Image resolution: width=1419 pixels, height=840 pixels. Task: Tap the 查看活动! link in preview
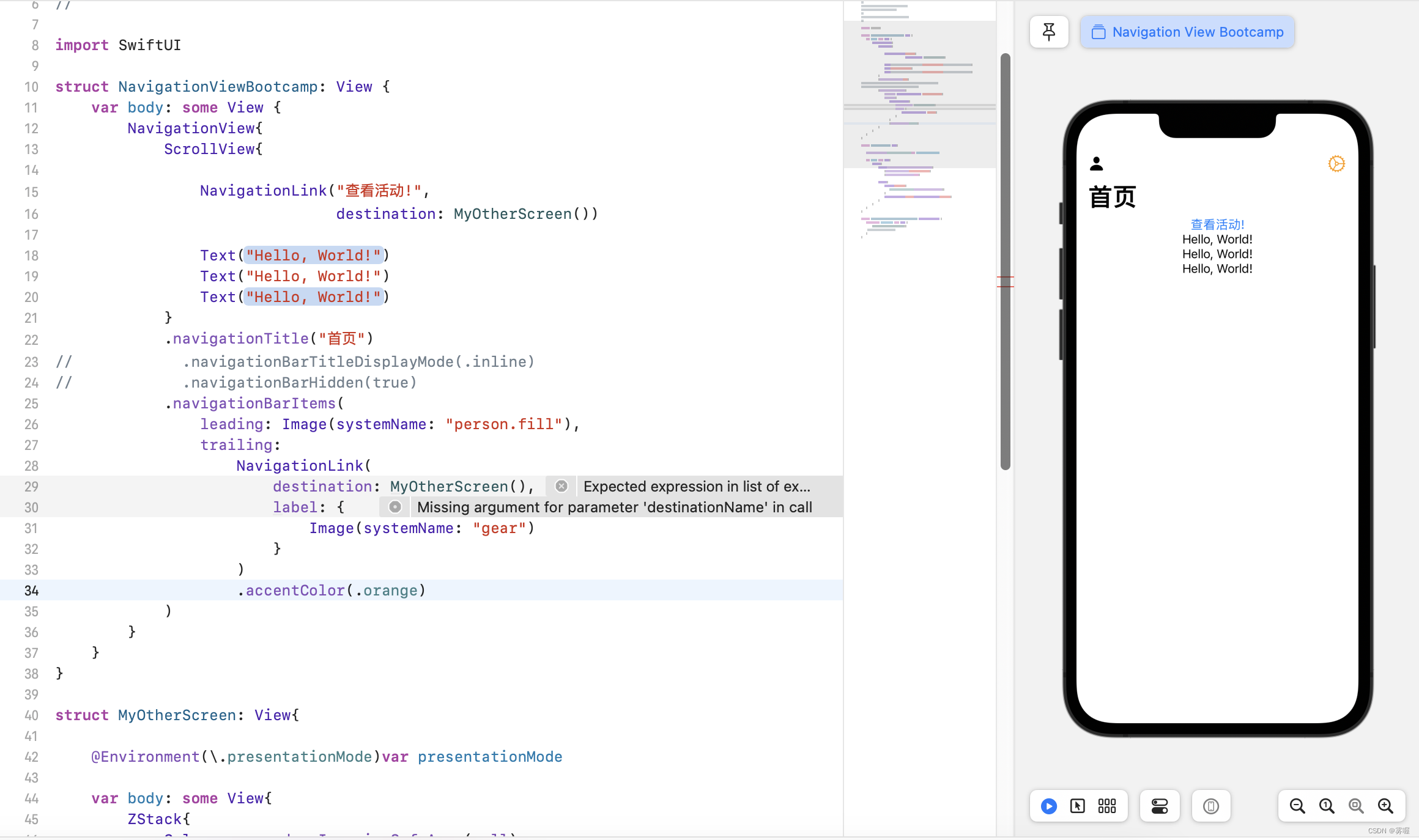[1217, 224]
